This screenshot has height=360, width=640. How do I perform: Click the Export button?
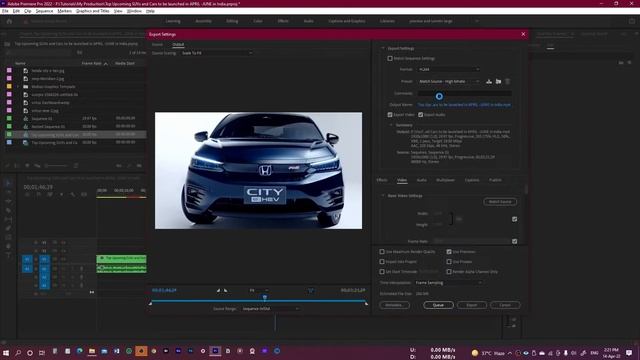[x=472, y=305]
